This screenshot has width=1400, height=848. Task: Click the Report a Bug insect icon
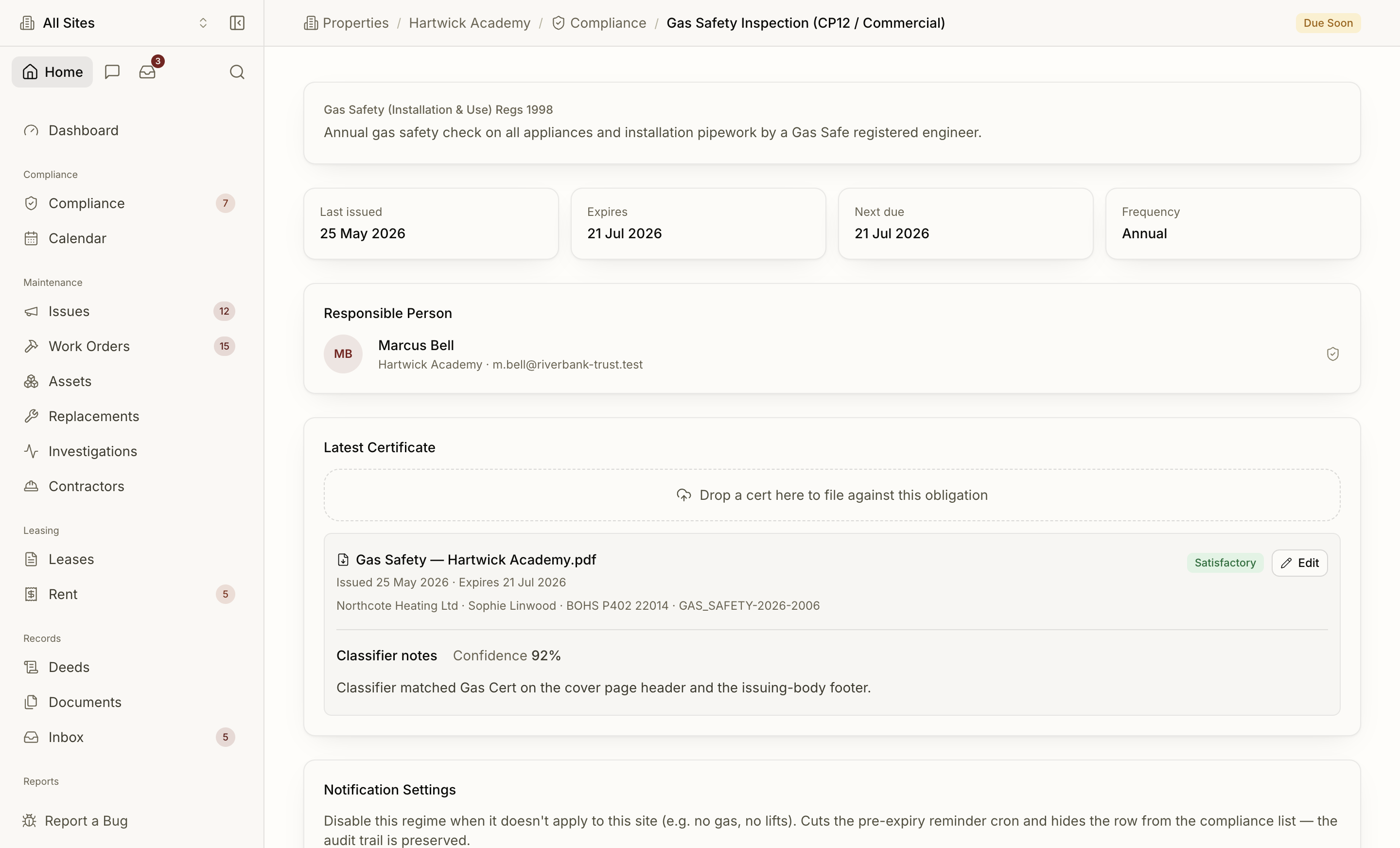point(29,820)
